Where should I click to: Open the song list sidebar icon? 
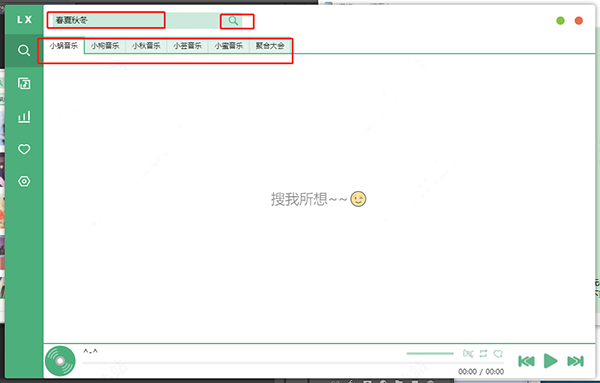24,83
